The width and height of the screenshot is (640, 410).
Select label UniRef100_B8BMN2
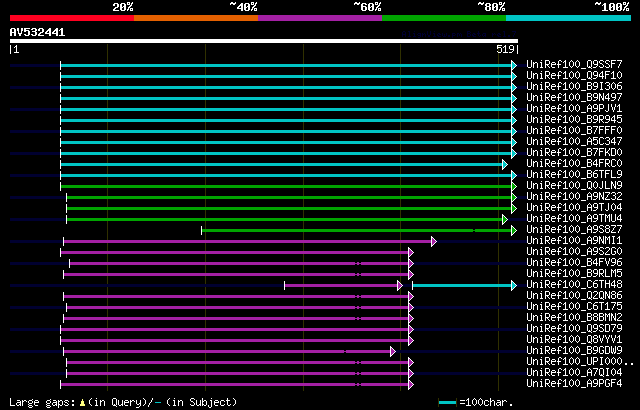click(574, 318)
